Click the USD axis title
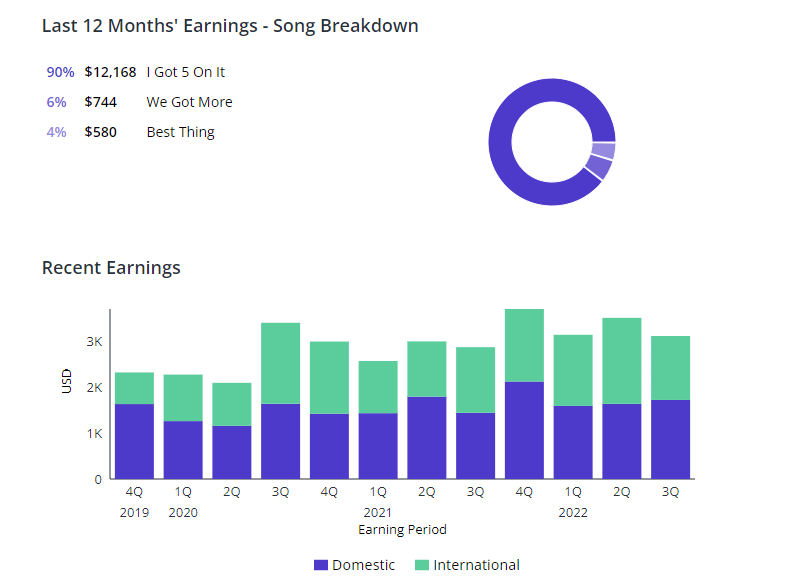Image resolution: width=812 pixels, height=576 pixels. [66, 381]
